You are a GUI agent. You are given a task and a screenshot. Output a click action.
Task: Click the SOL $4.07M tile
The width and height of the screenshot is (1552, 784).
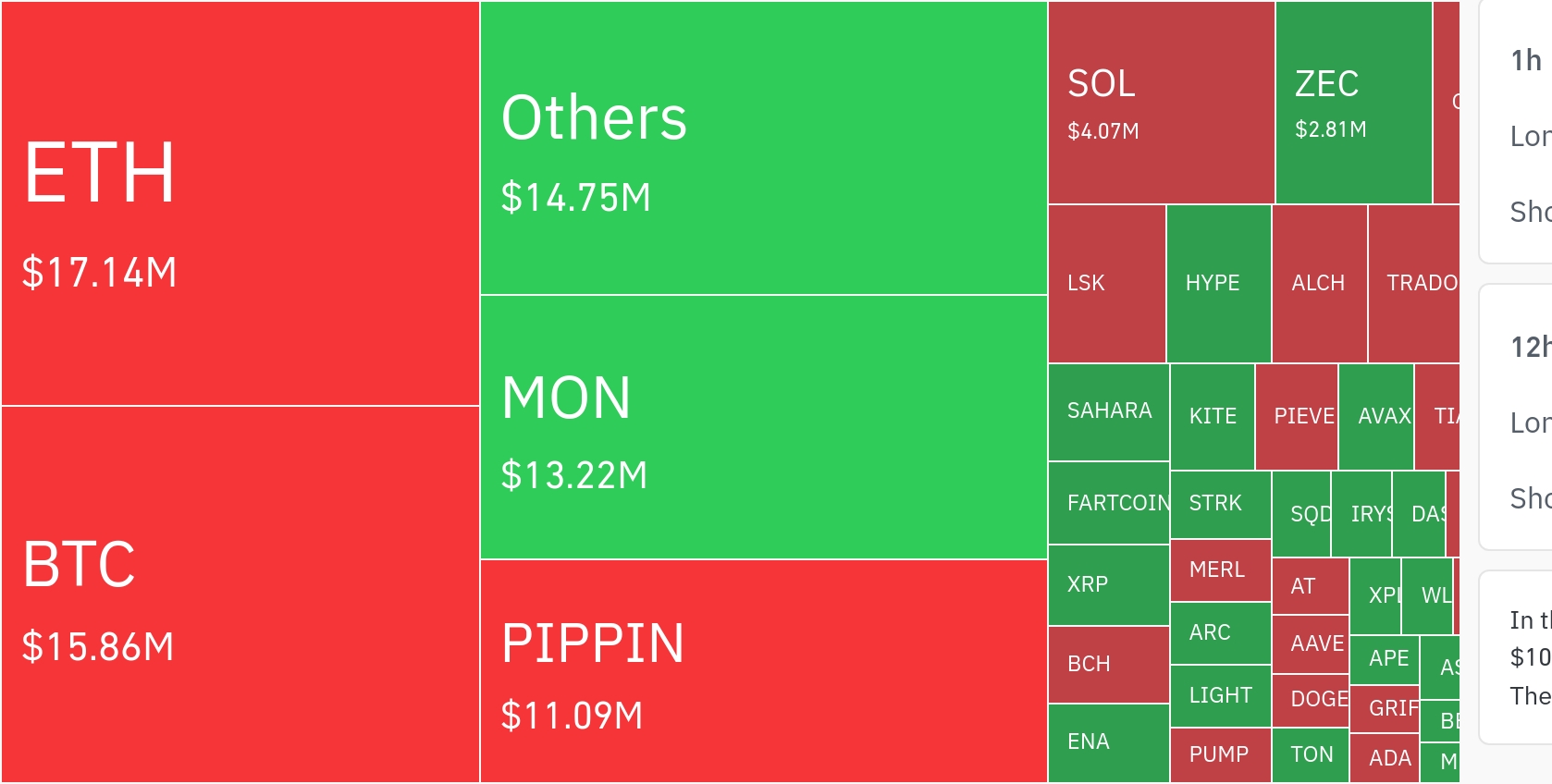click(x=1161, y=103)
